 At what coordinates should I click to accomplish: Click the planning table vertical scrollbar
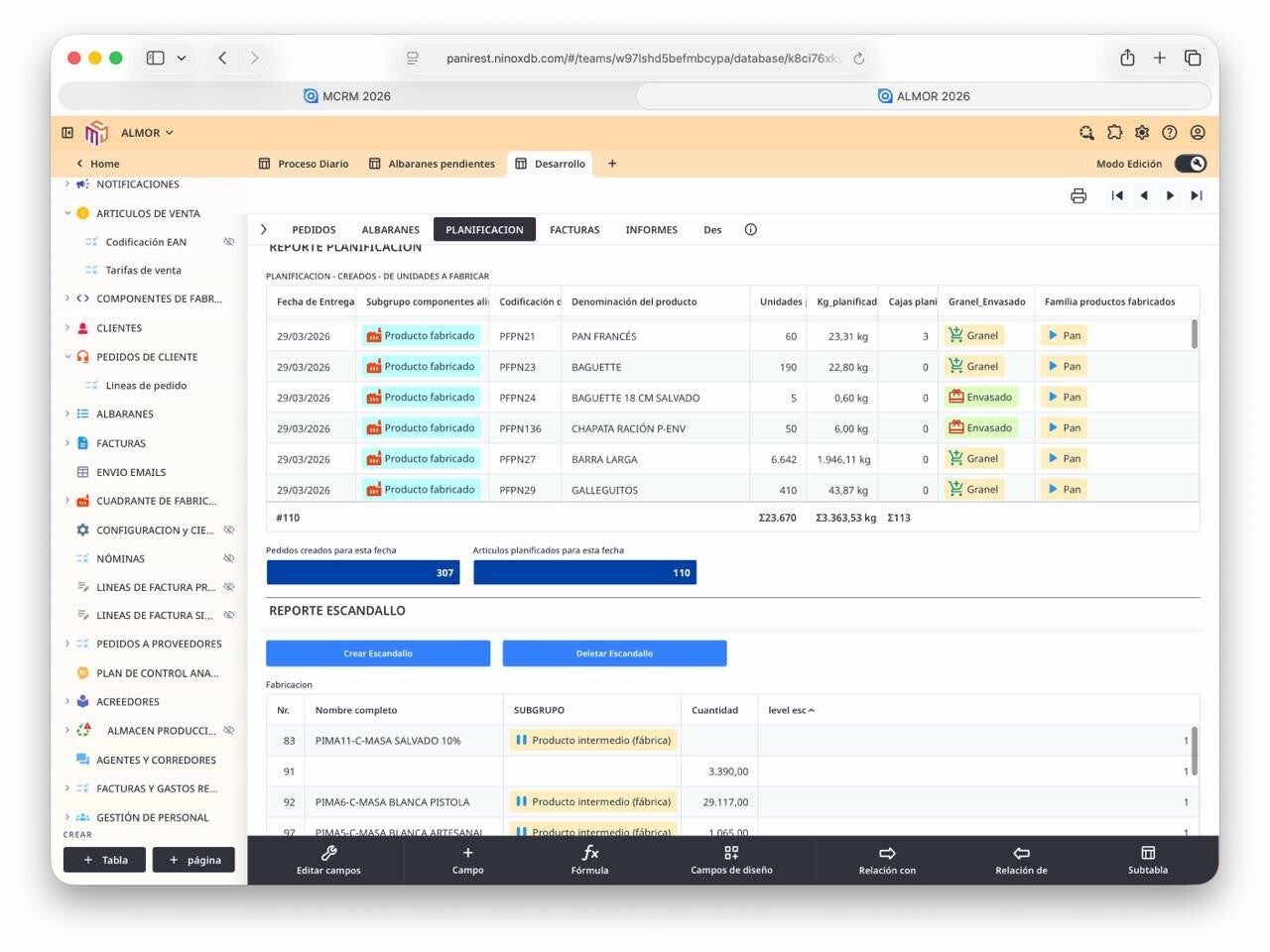pos(1194,335)
